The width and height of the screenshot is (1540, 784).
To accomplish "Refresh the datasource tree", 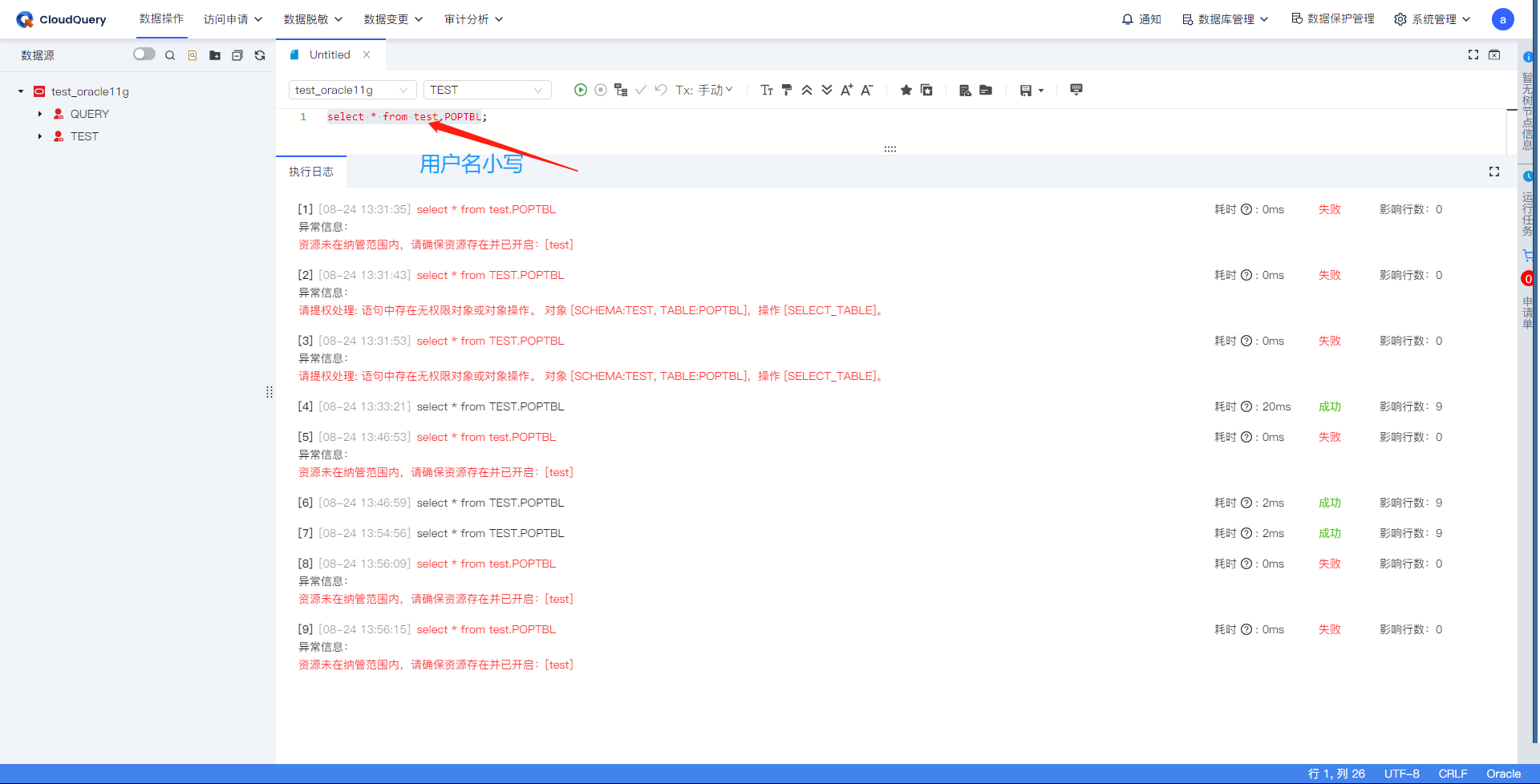I will 260,55.
